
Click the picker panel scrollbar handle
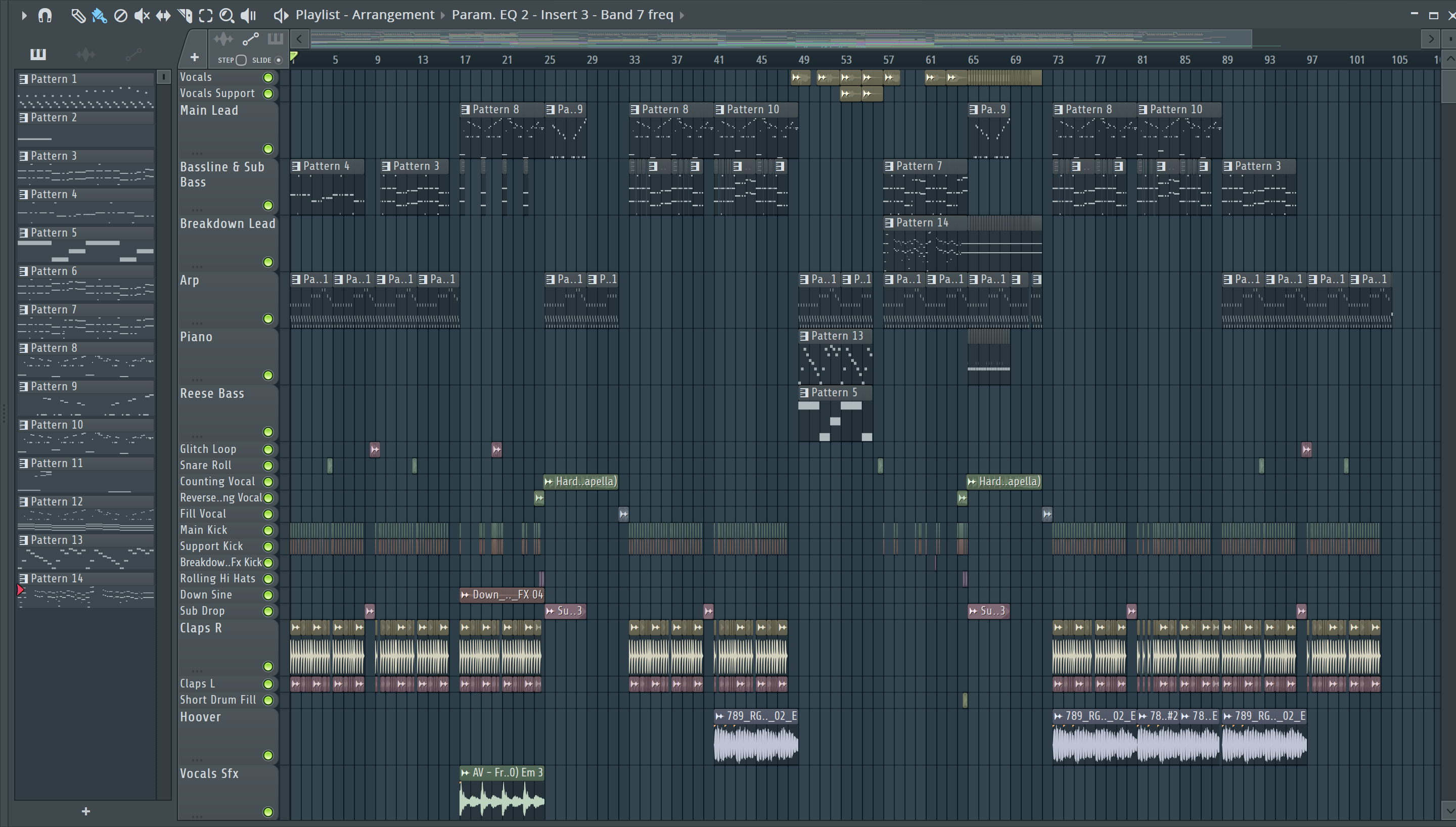coord(163,77)
